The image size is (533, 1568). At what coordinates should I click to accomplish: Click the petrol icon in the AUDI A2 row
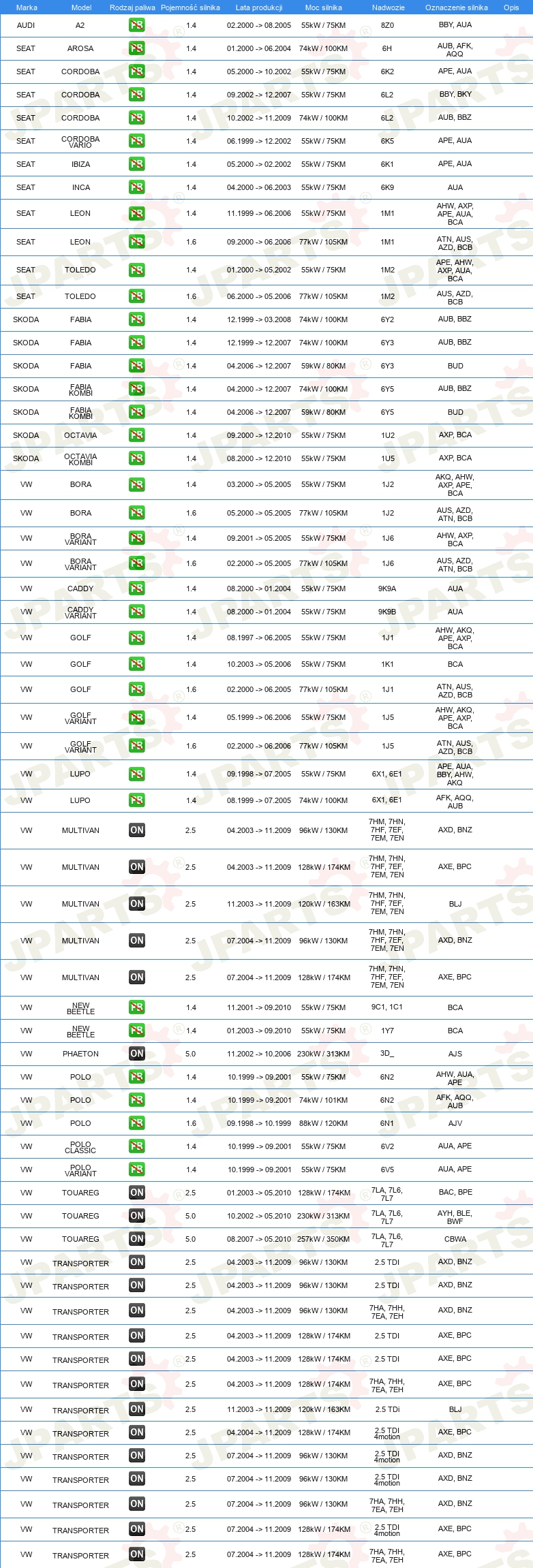tap(136, 25)
